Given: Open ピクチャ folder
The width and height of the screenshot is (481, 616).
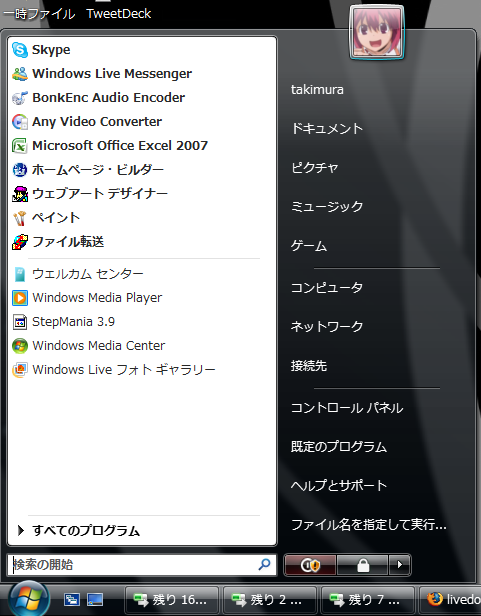Looking at the screenshot, I should (314, 168).
